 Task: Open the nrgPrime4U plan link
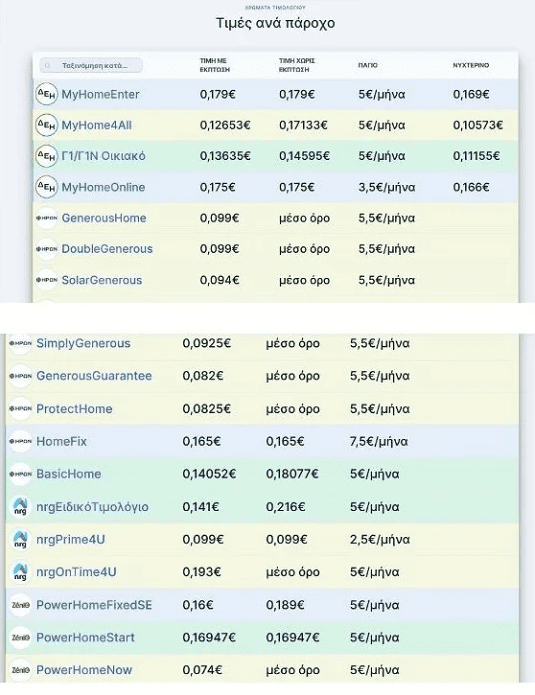pos(70,539)
